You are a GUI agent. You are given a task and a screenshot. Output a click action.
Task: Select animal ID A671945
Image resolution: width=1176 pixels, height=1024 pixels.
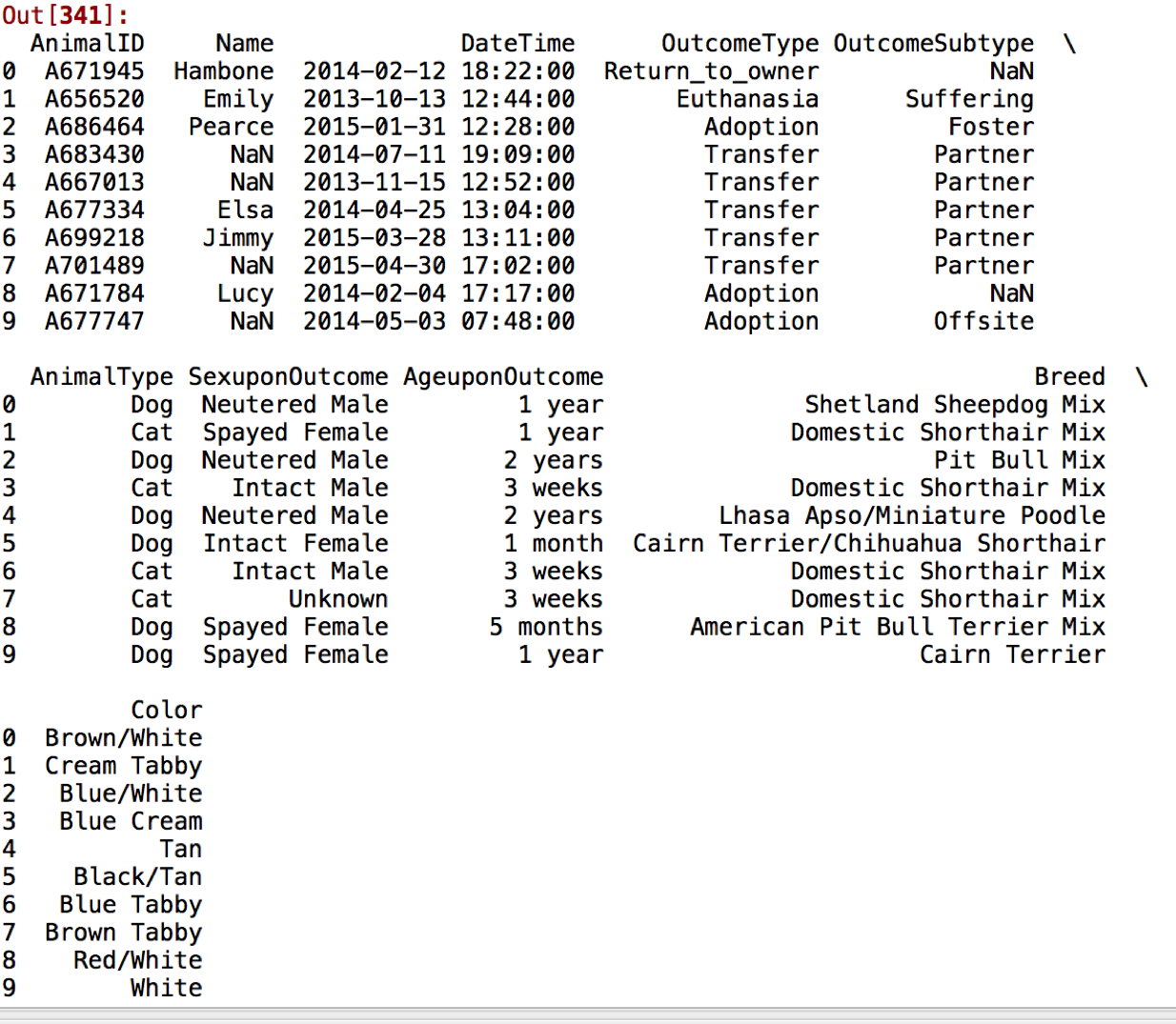93,71
